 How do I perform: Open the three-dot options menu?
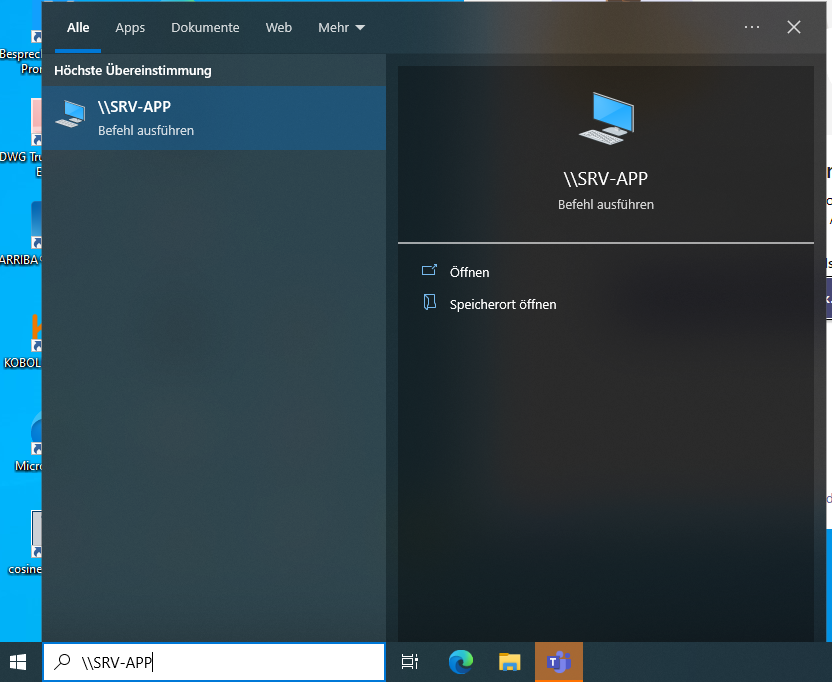point(752,27)
